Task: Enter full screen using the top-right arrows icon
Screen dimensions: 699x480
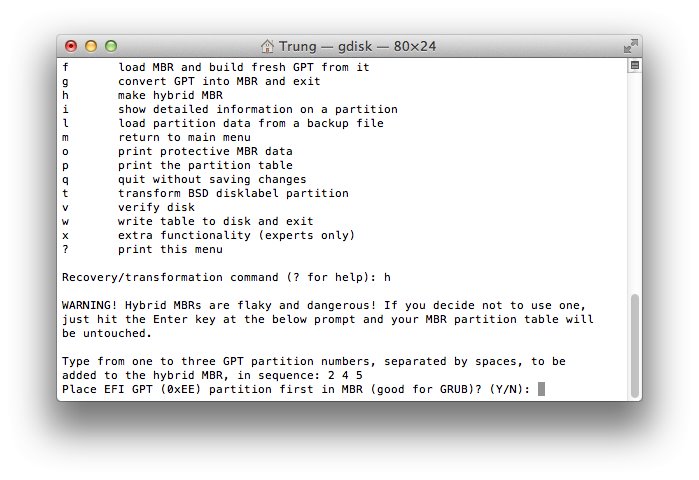Action: tap(630, 46)
